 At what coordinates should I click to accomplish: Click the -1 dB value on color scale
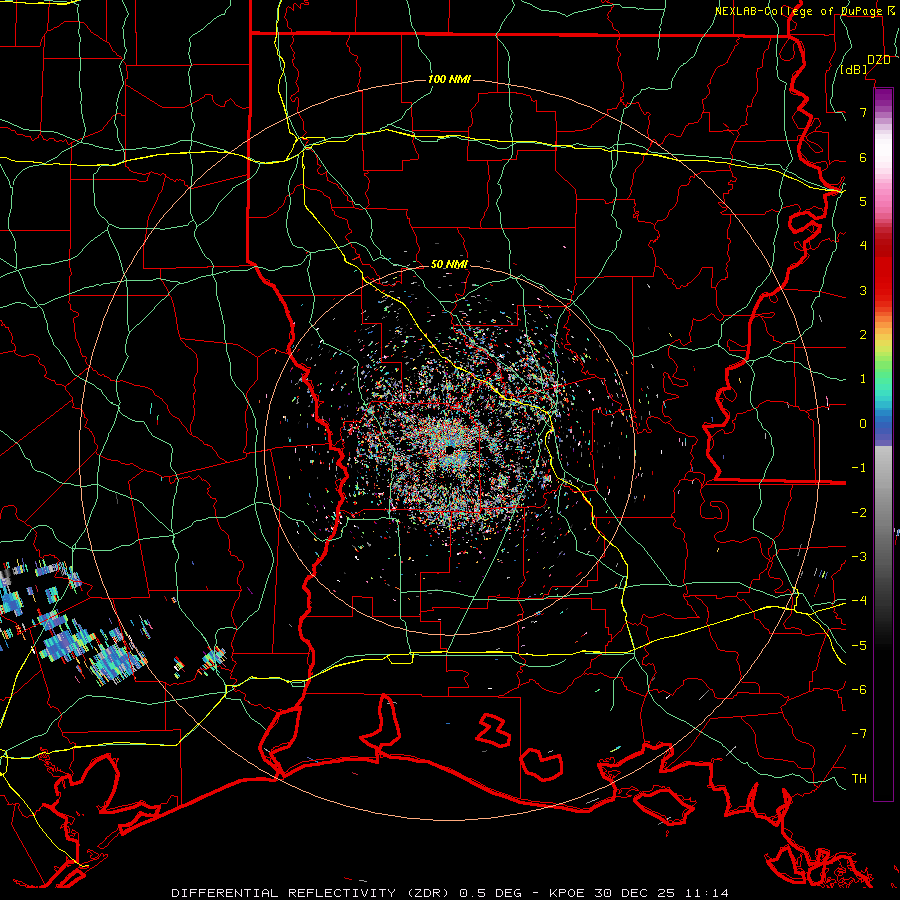pos(859,468)
